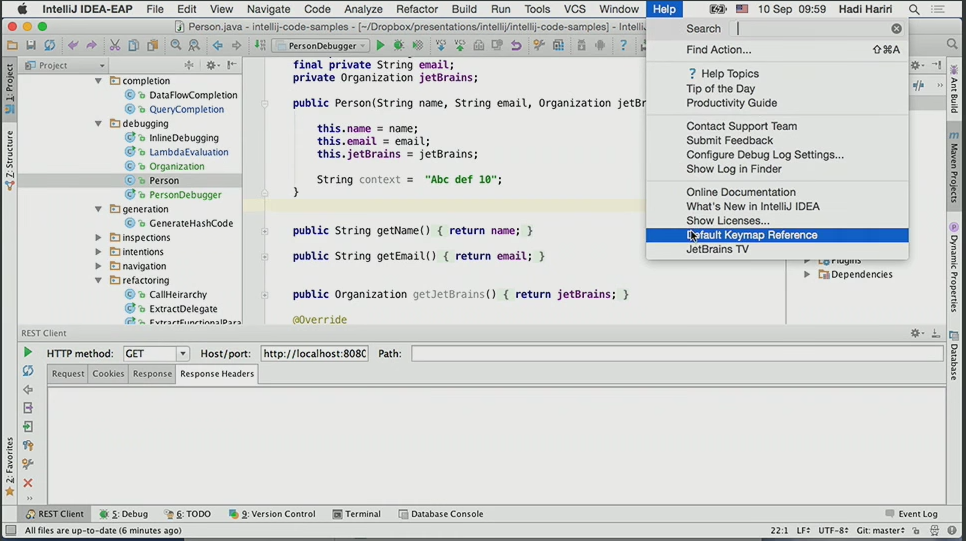Image resolution: width=966 pixels, height=541 pixels.
Task: Open Project panel gear settings icon
Action: pos(211,65)
